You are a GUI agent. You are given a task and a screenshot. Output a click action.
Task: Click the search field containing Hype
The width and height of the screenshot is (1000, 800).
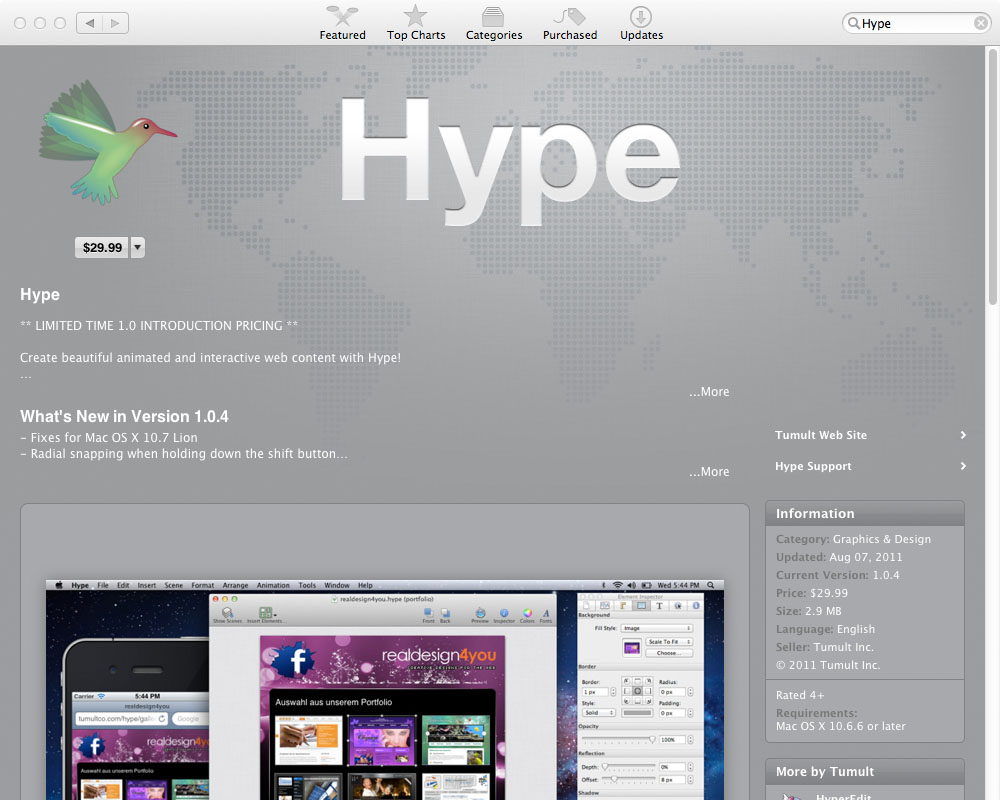point(916,24)
